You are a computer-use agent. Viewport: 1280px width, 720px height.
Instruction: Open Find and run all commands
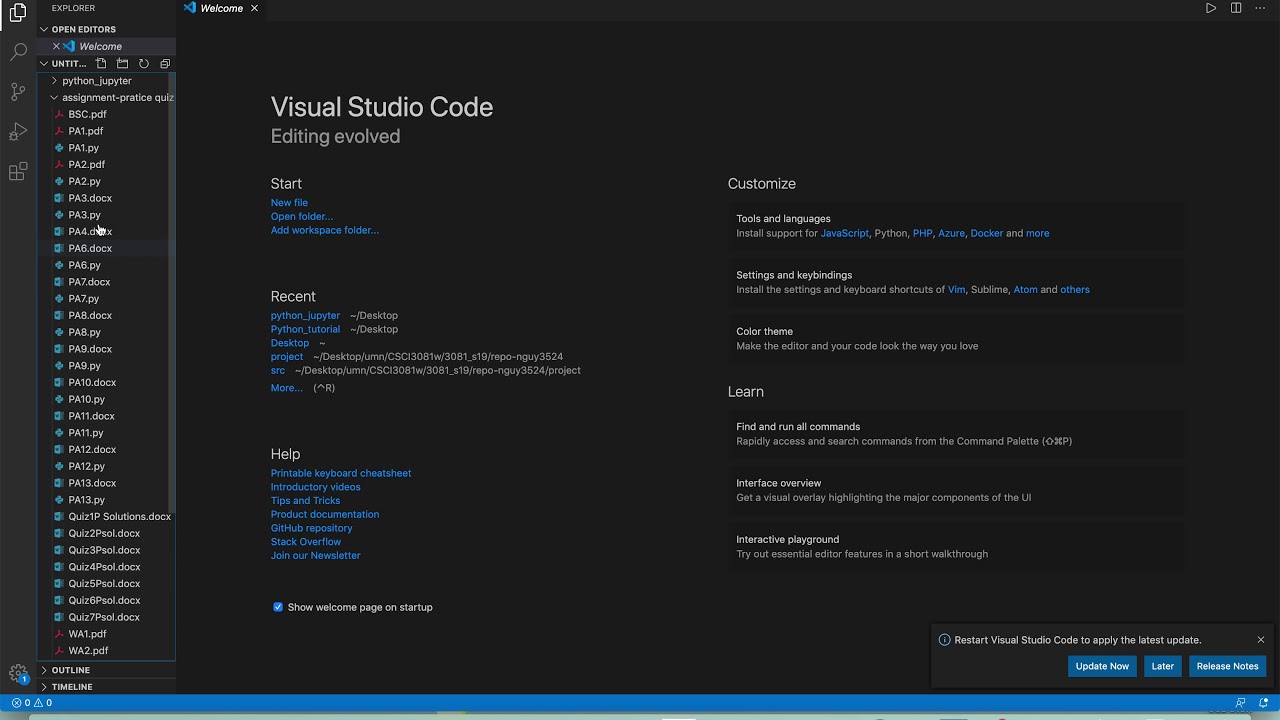click(x=958, y=434)
